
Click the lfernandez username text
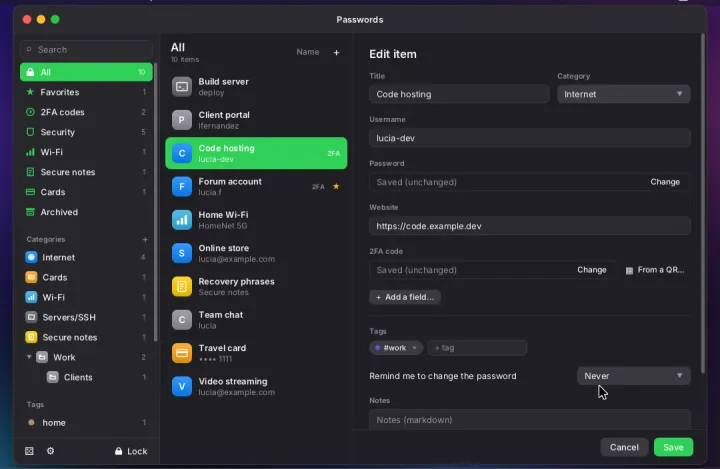(x=219, y=126)
